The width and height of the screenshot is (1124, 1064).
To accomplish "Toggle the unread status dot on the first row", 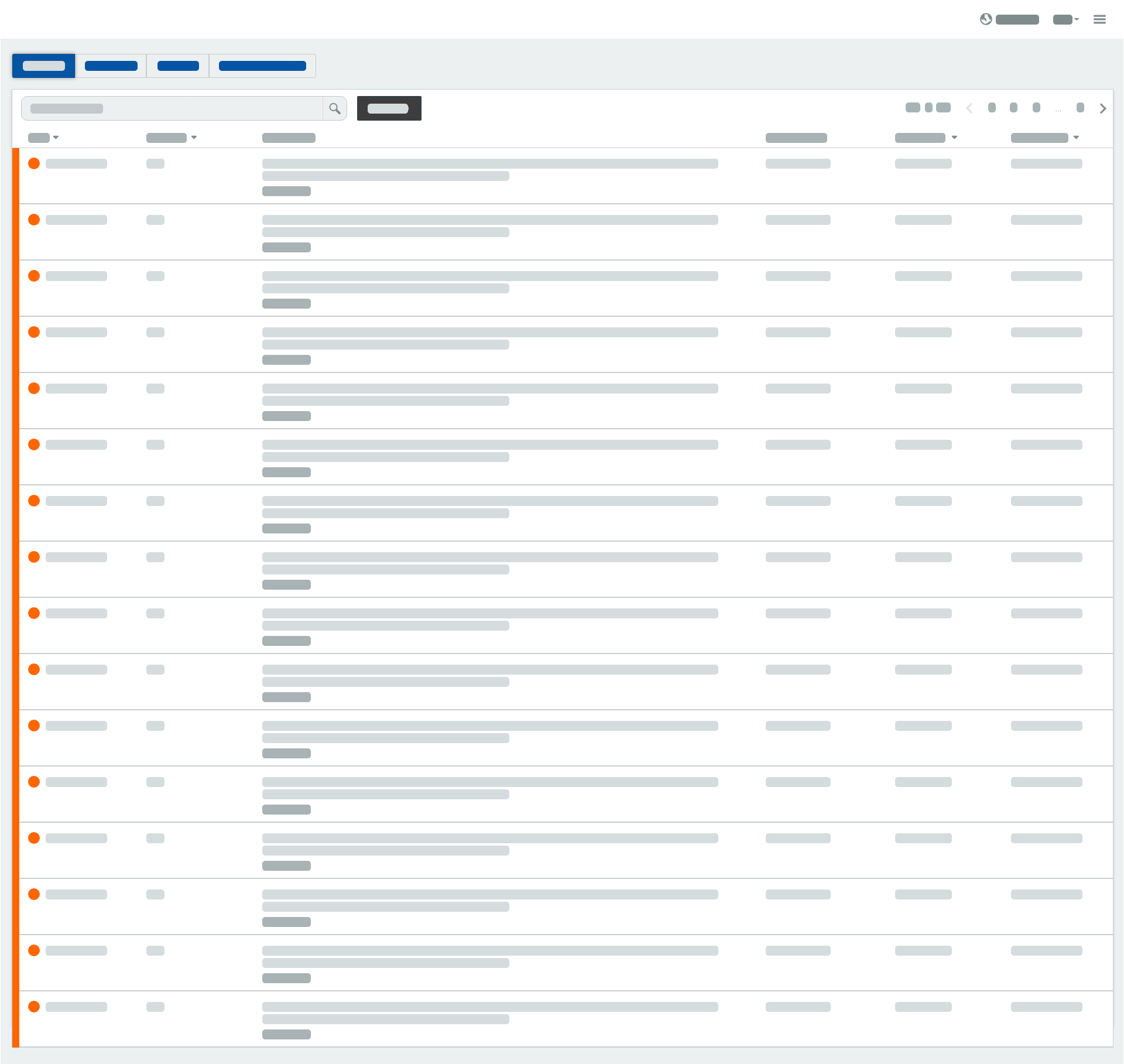I will click(34, 163).
